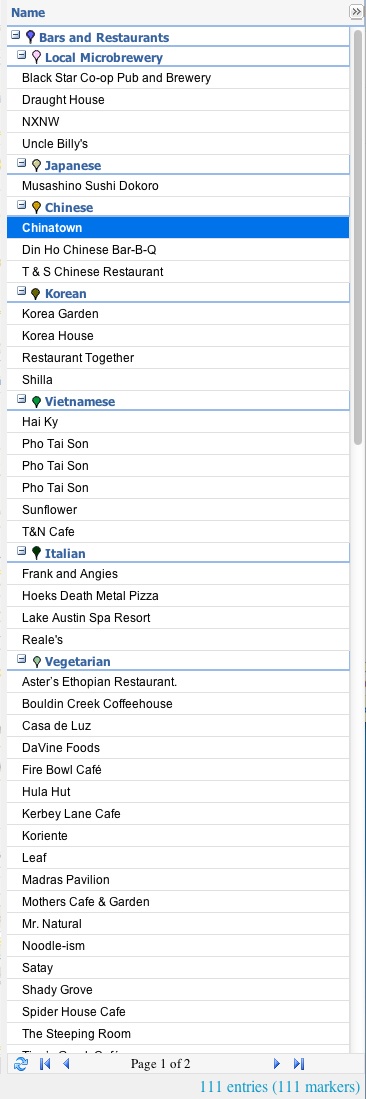Click the refresh icon in the paging bar
The image size is (366, 1099).
pos(21,1064)
